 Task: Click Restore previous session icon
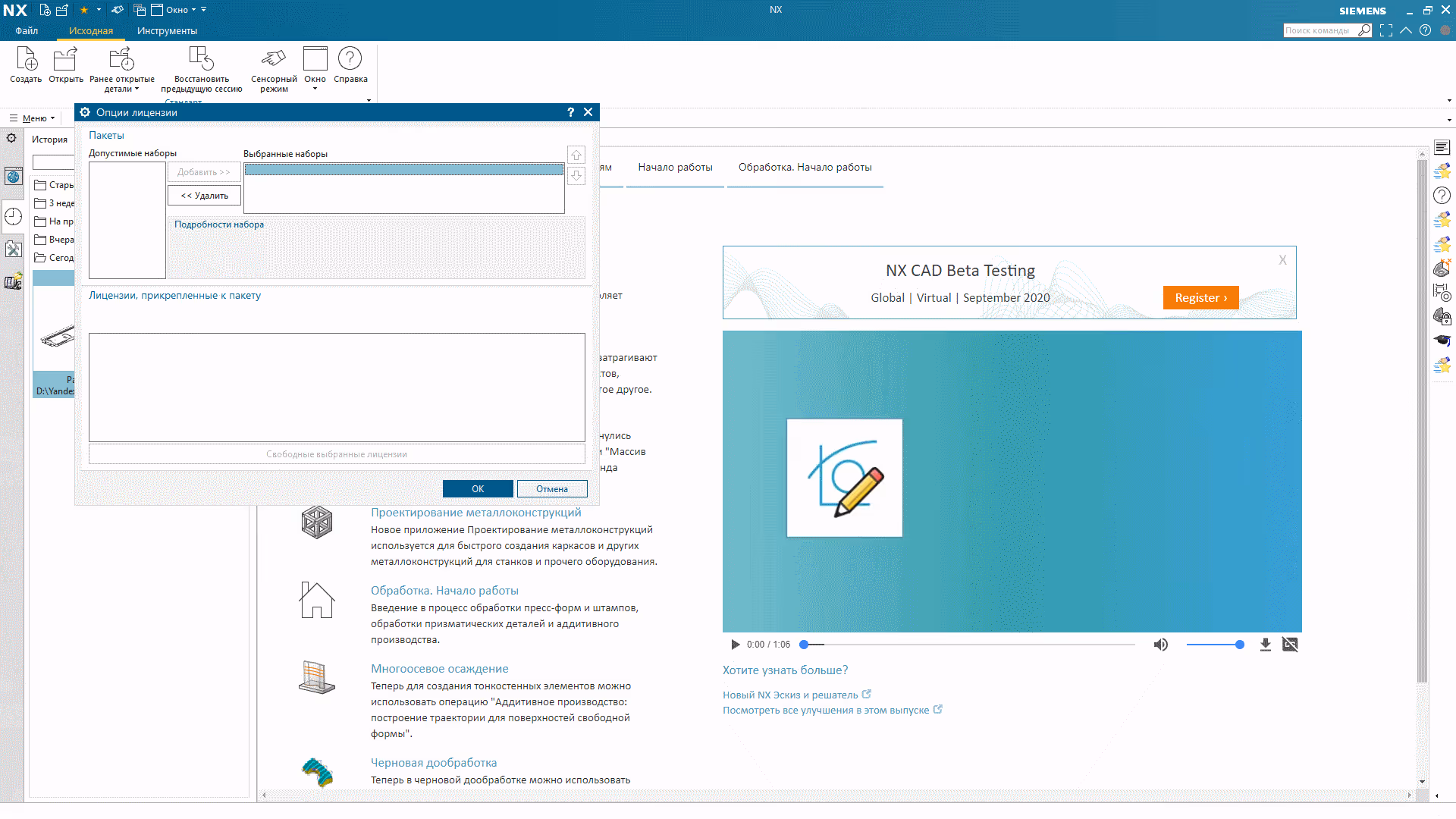(x=201, y=60)
